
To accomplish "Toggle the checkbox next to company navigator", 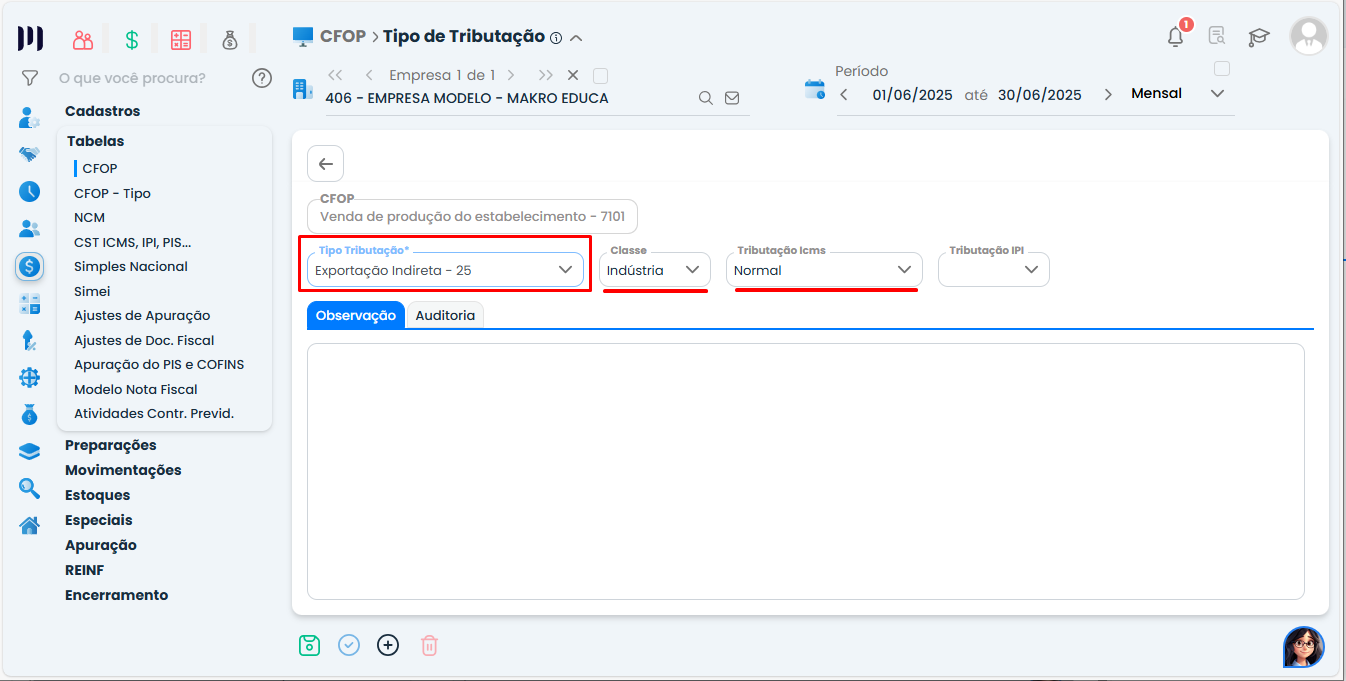I will [x=600, y=75].
